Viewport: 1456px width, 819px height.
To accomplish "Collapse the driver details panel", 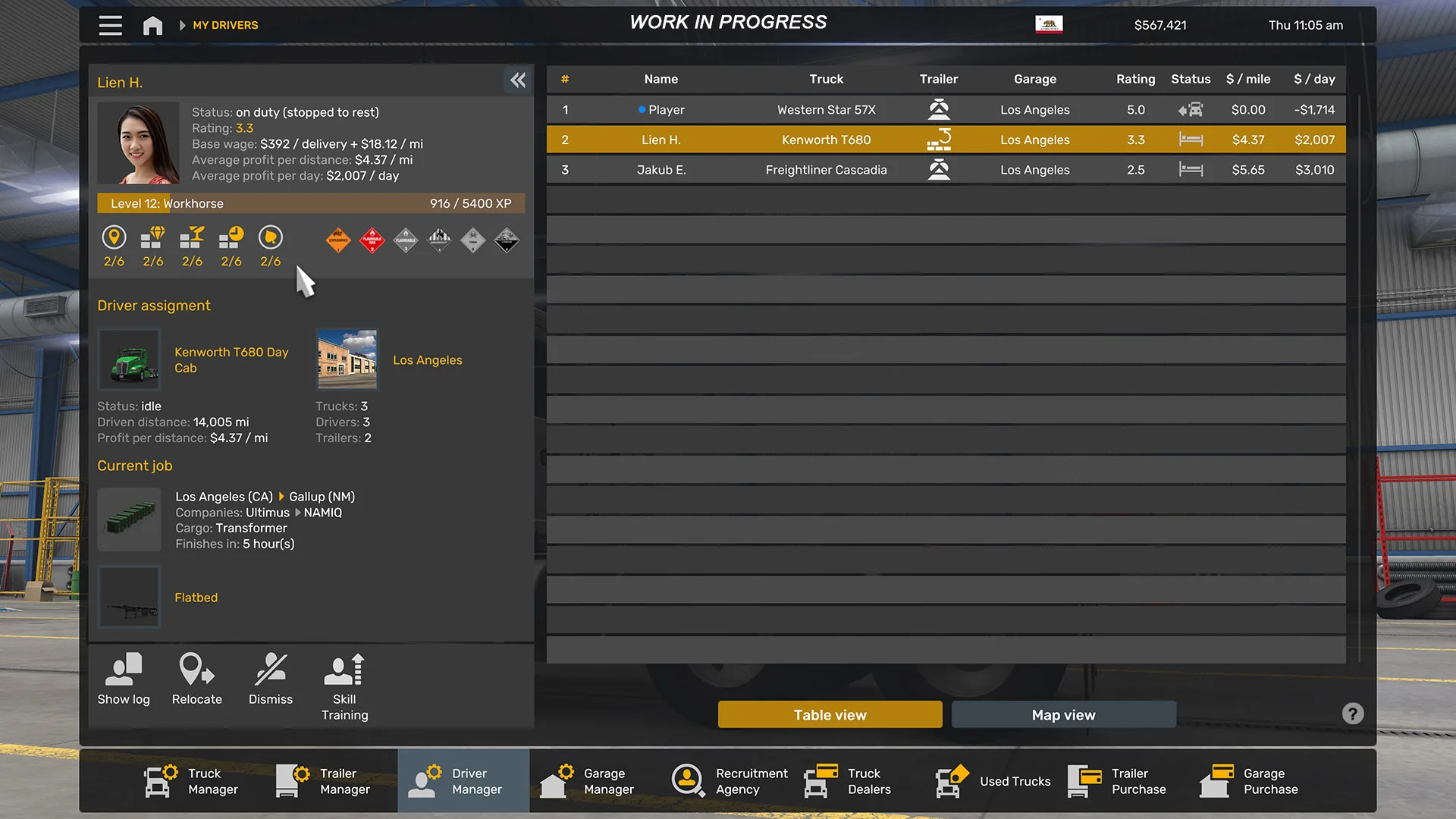I will [518, 80].
